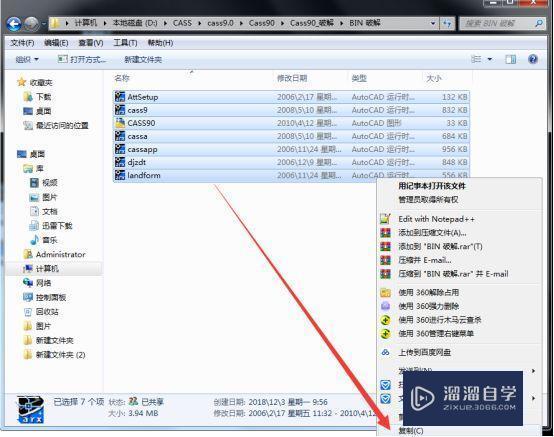Click the refresh button beside address bar
The width and height of the screenshot is (554, 437).
(447, 24)
